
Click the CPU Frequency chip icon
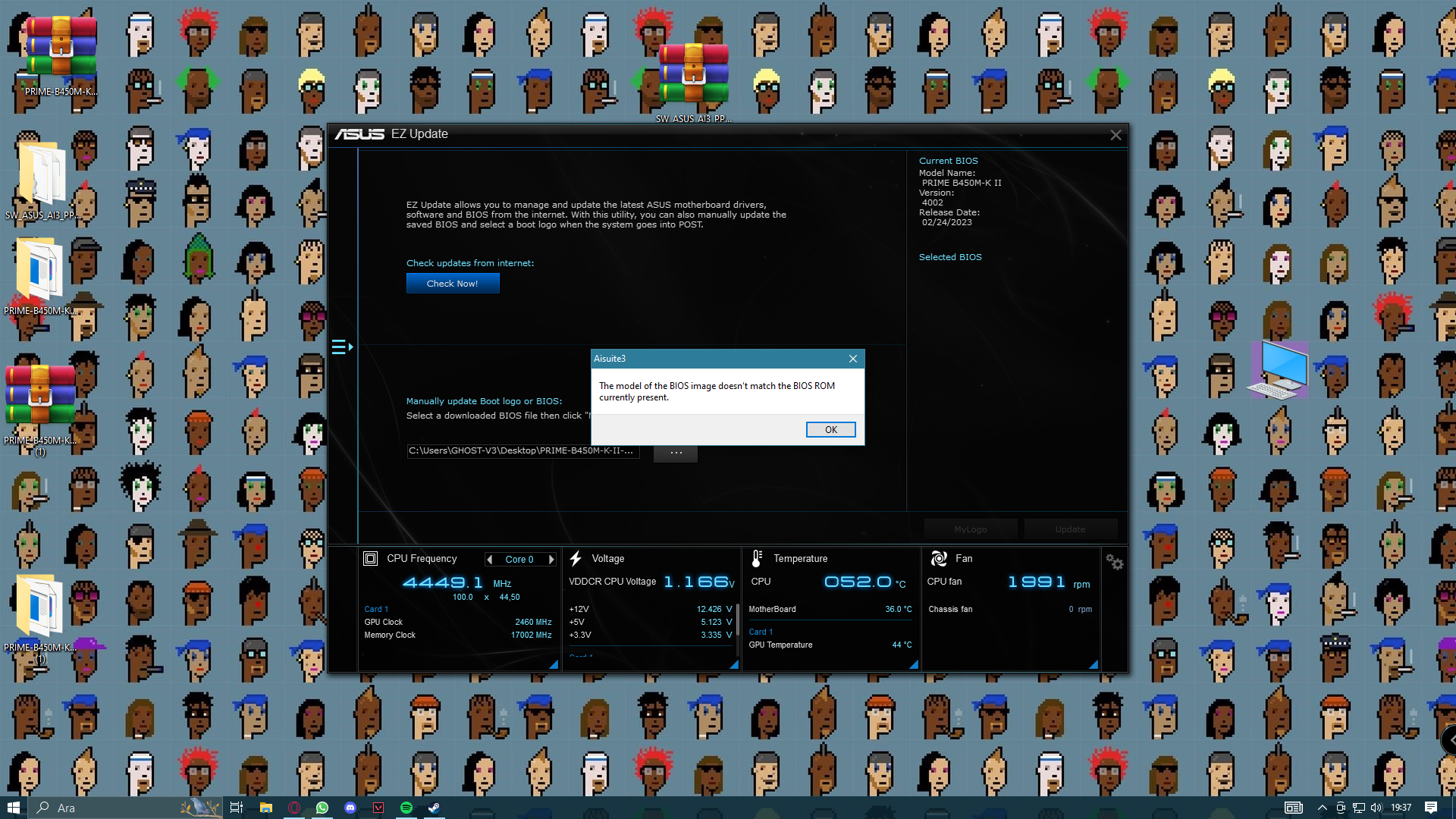tap(370, 559)
